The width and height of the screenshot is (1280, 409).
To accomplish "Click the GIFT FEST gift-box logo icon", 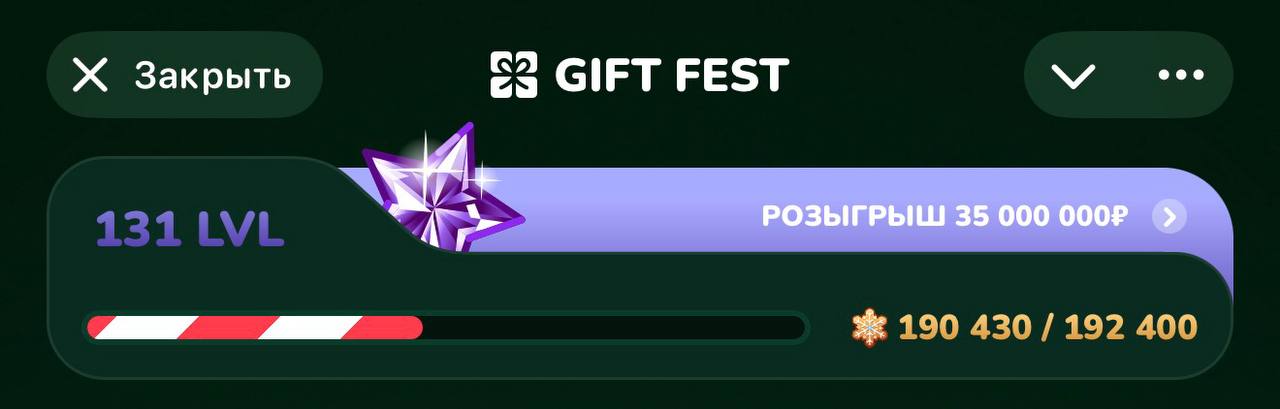I will 513,75.
